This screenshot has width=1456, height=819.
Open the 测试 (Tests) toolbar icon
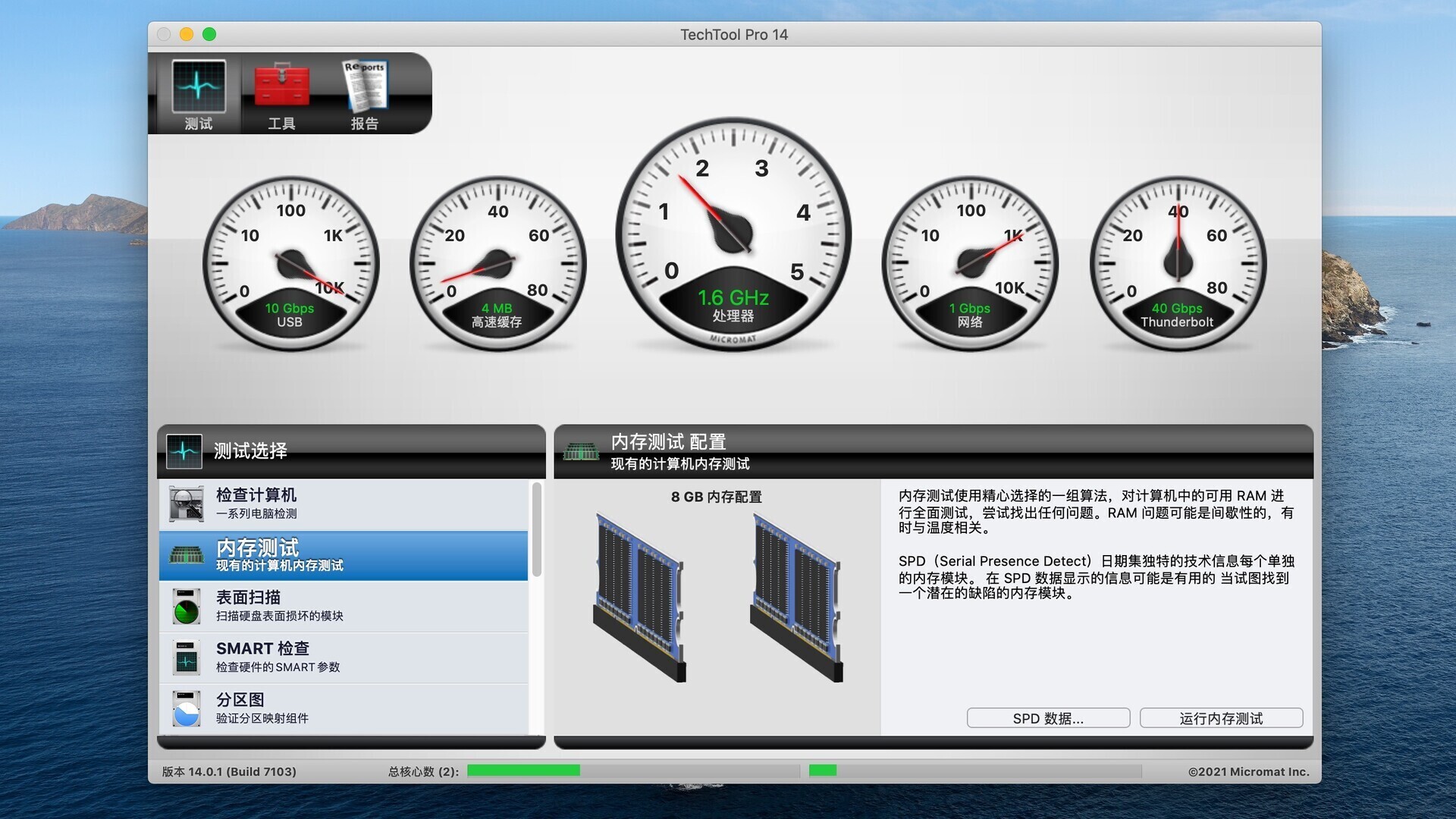pos(199,94)
